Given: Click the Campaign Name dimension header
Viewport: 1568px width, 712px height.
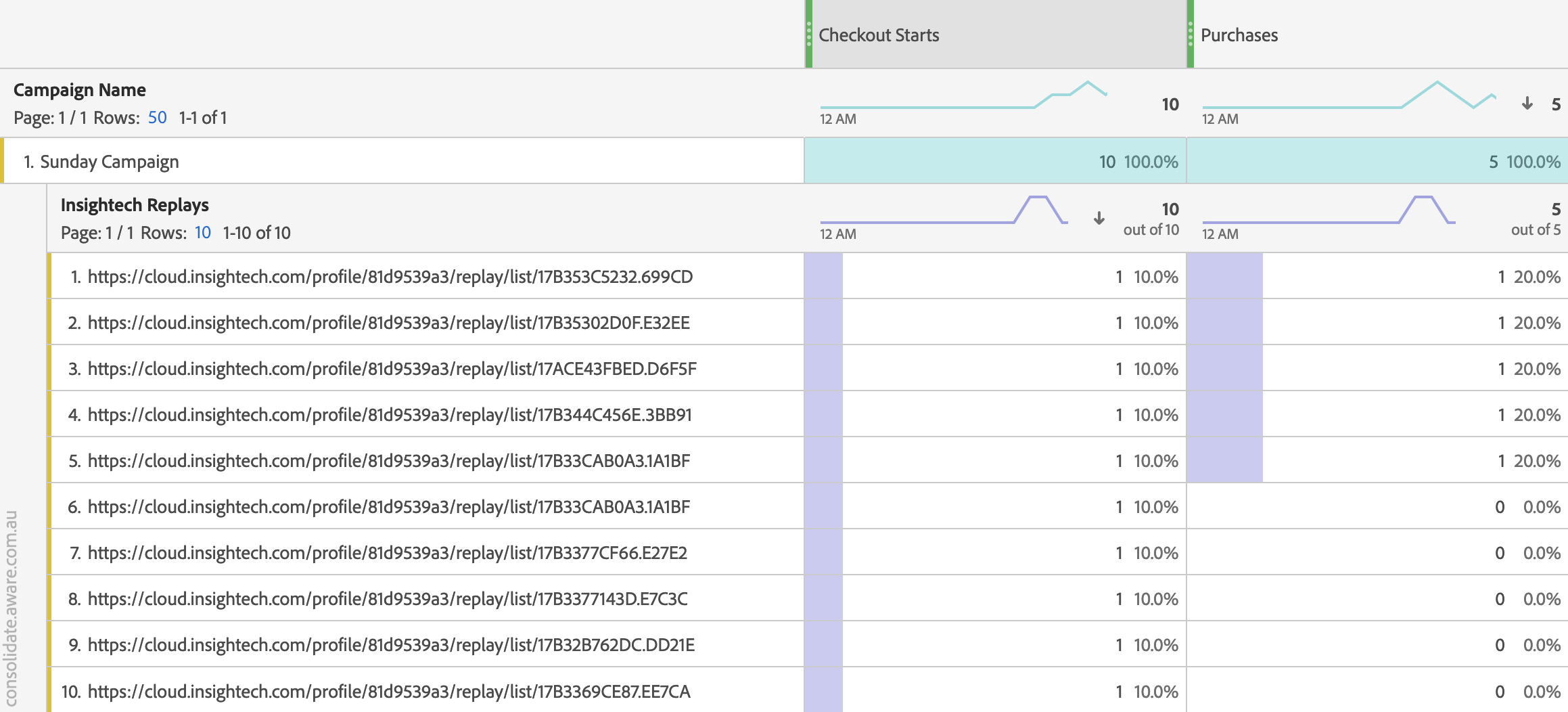Looking at the screenshot, I should click(x=80, y=90).
